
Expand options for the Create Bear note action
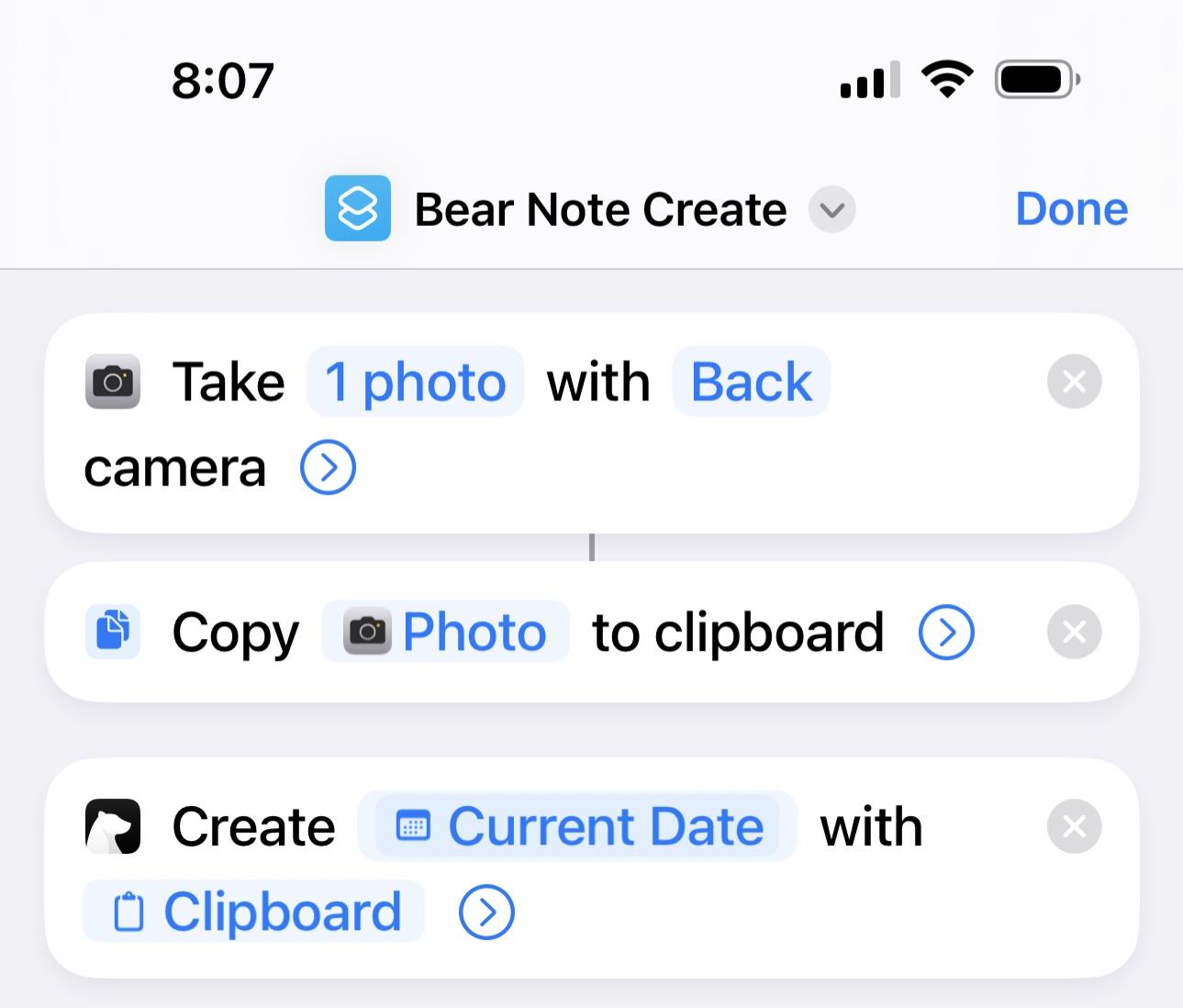coord(485,912)
